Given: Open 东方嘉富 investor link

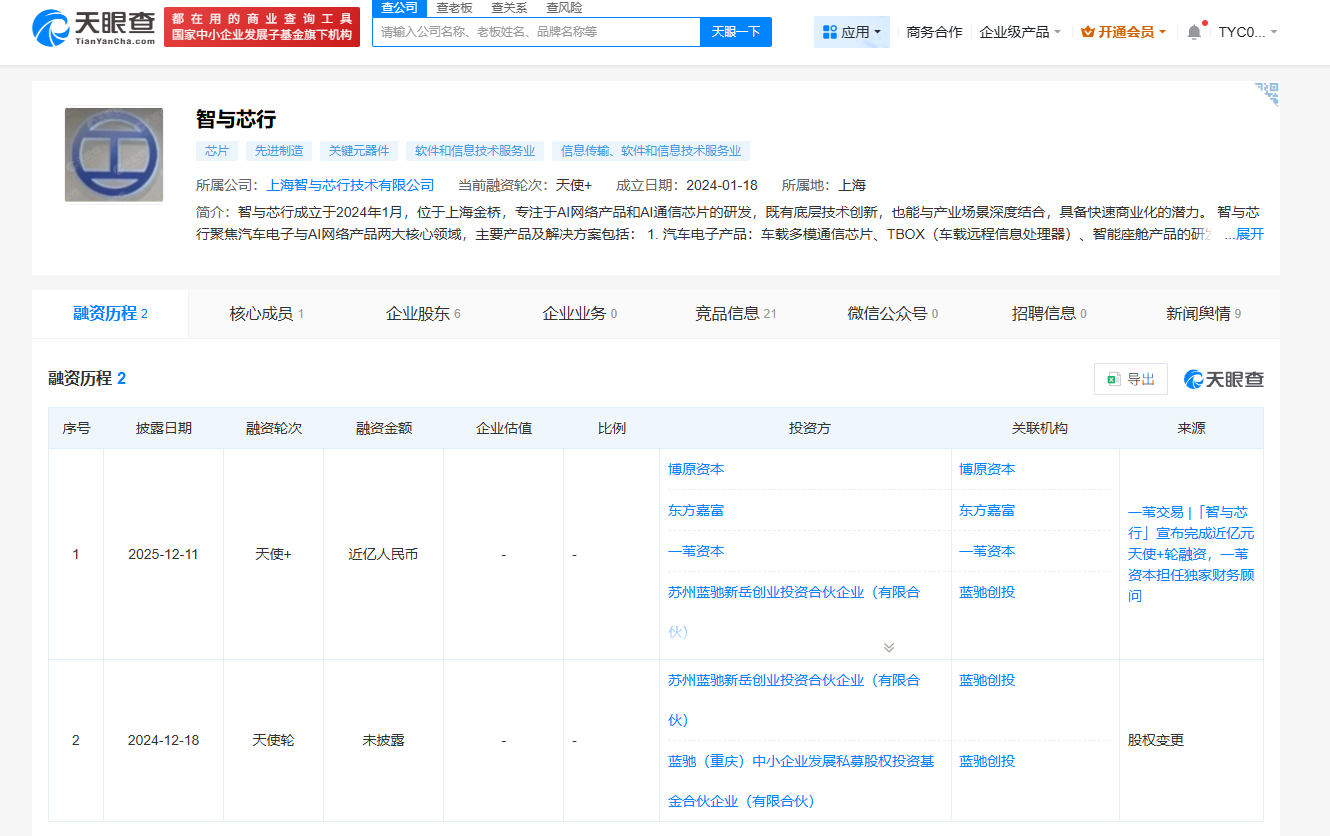Looking at the screenshot, I should pos(696,510).
